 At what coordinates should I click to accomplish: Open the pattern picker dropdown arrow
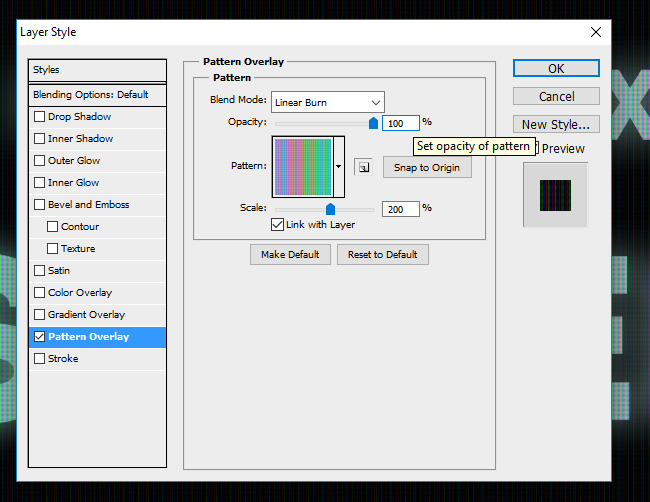pyautogui.click(x=339, y=167)
